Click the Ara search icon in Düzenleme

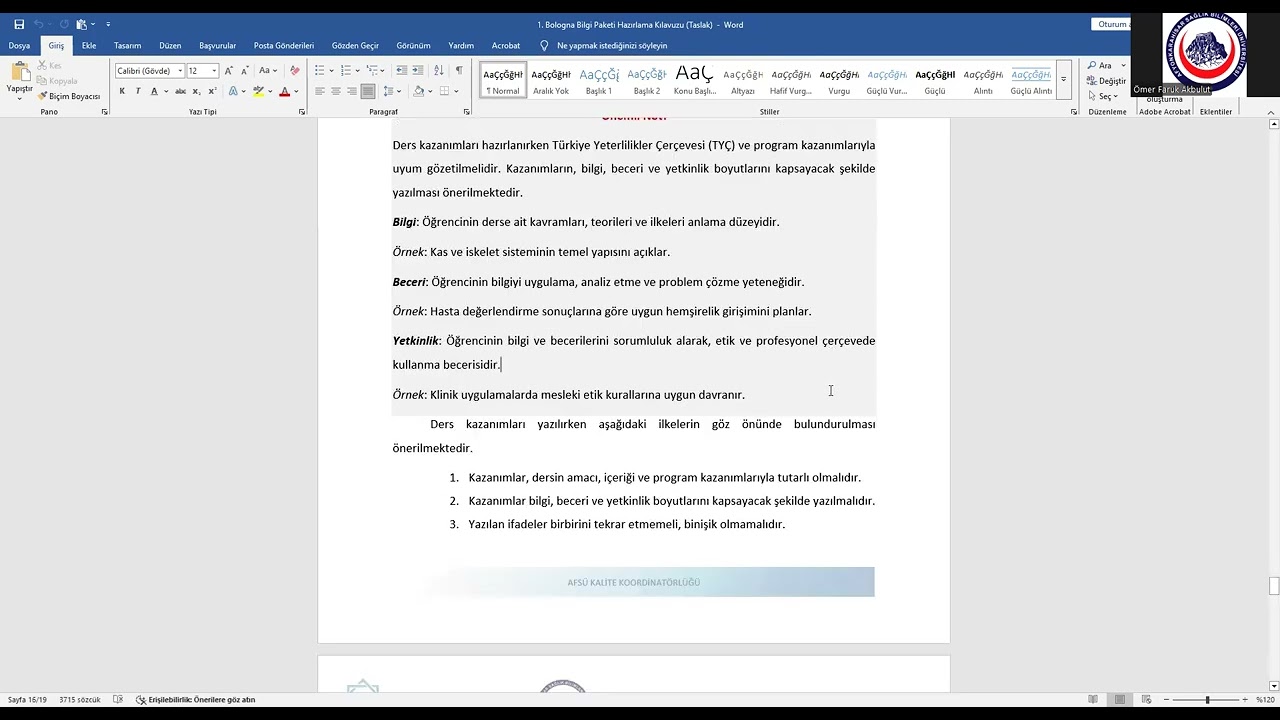pos(1099,65)
